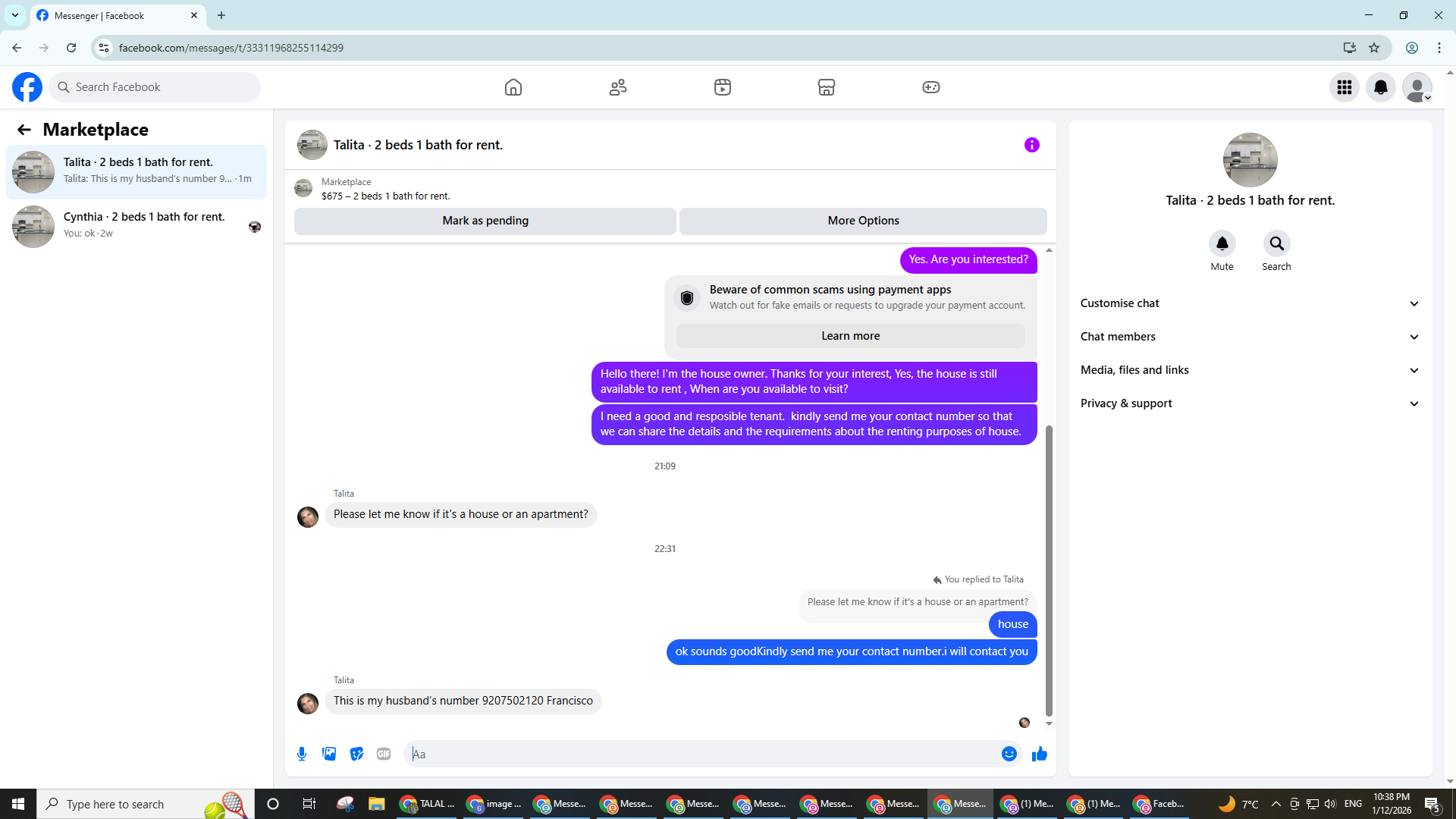The width and height of the screenshot is (1456, 819).
Task: Expand Media, files and links
Action: (x=1249, y=370)
